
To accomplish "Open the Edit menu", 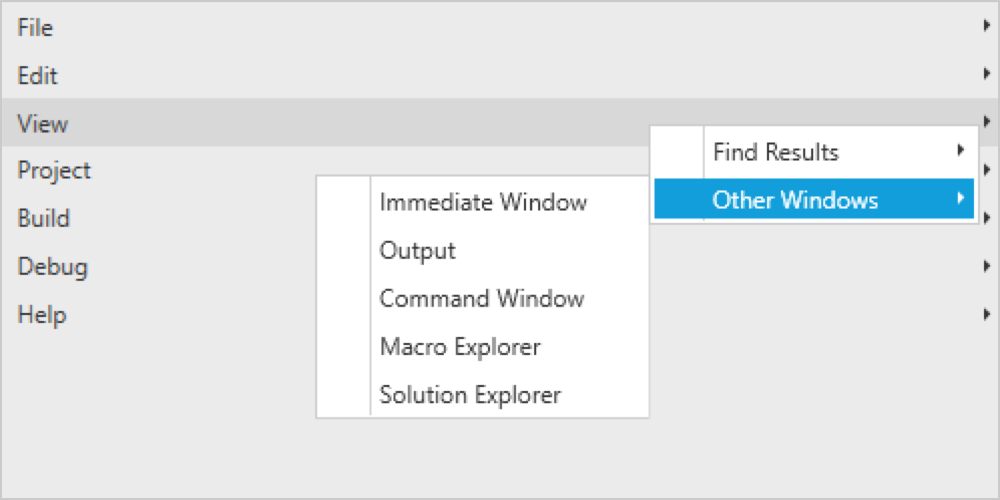I will pos(38,76).
